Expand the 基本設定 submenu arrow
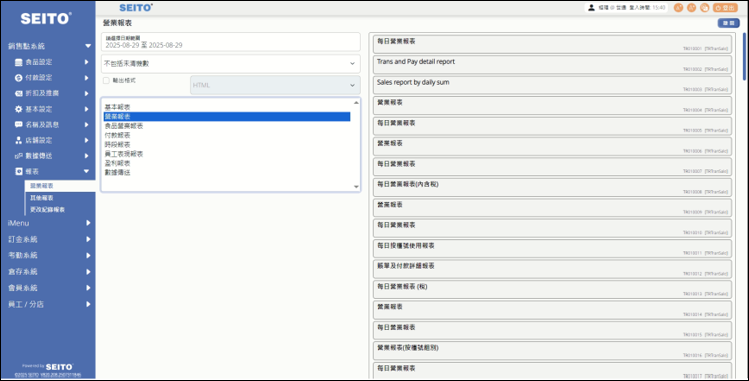Screen dimensions: 749x381 (86, 109)
